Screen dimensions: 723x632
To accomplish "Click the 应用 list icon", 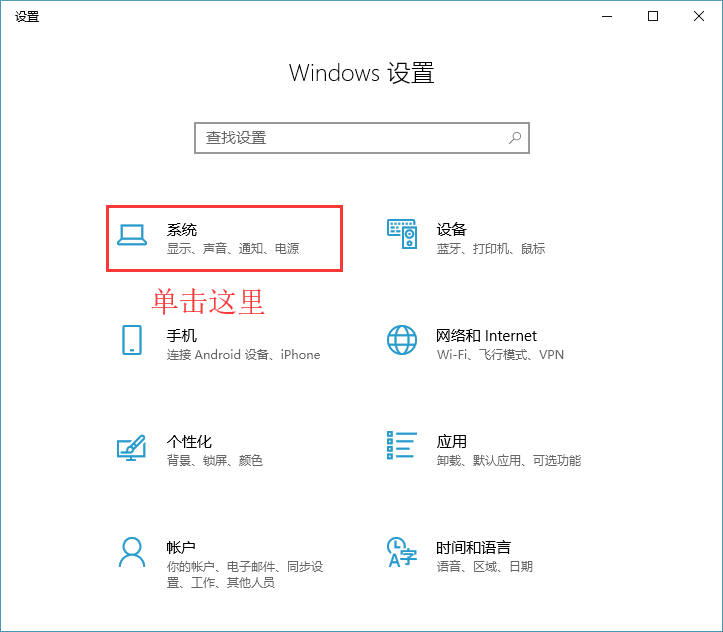I will [x=402, y=445].
